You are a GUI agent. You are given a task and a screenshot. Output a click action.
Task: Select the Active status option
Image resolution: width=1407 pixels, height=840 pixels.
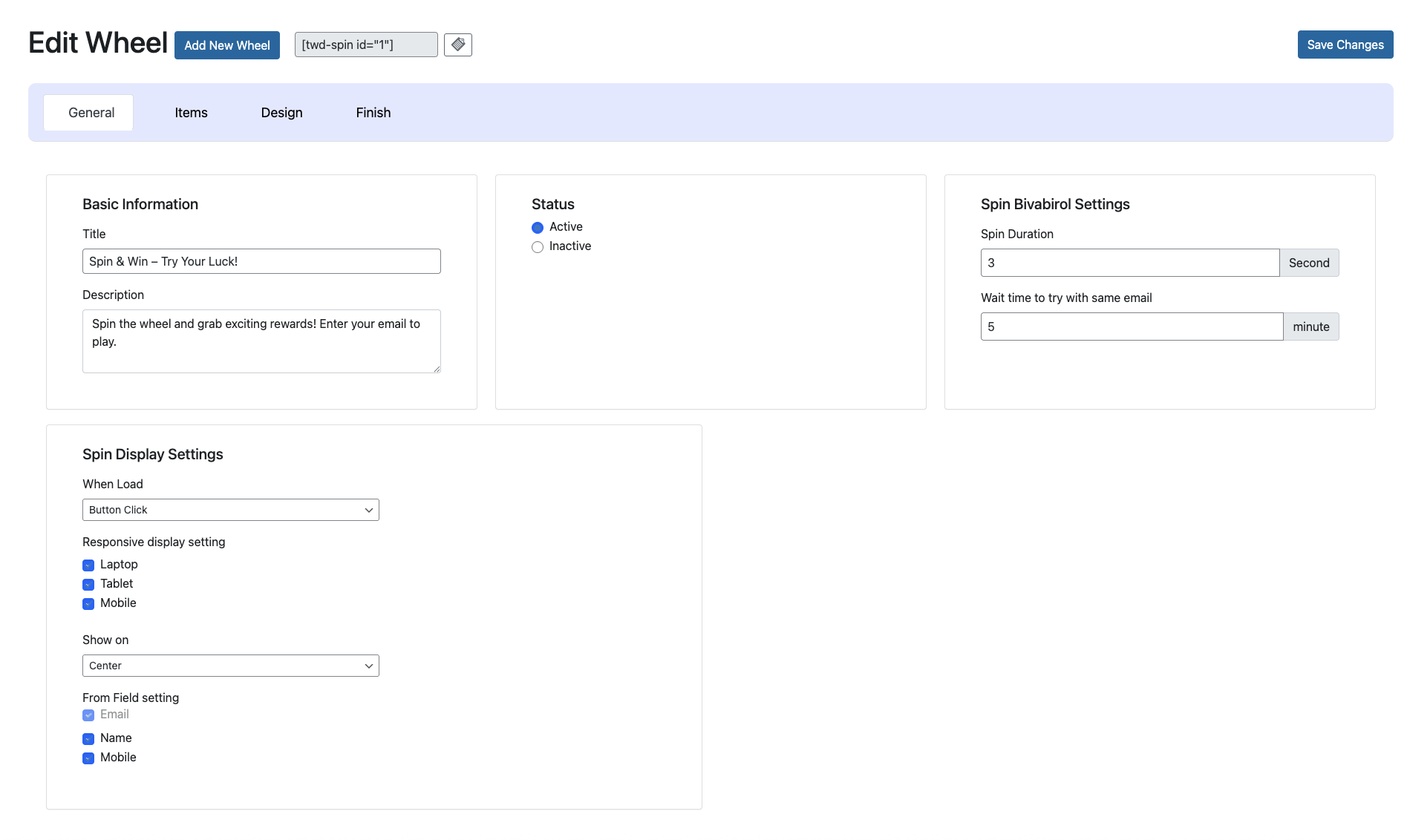click(538, 227)
